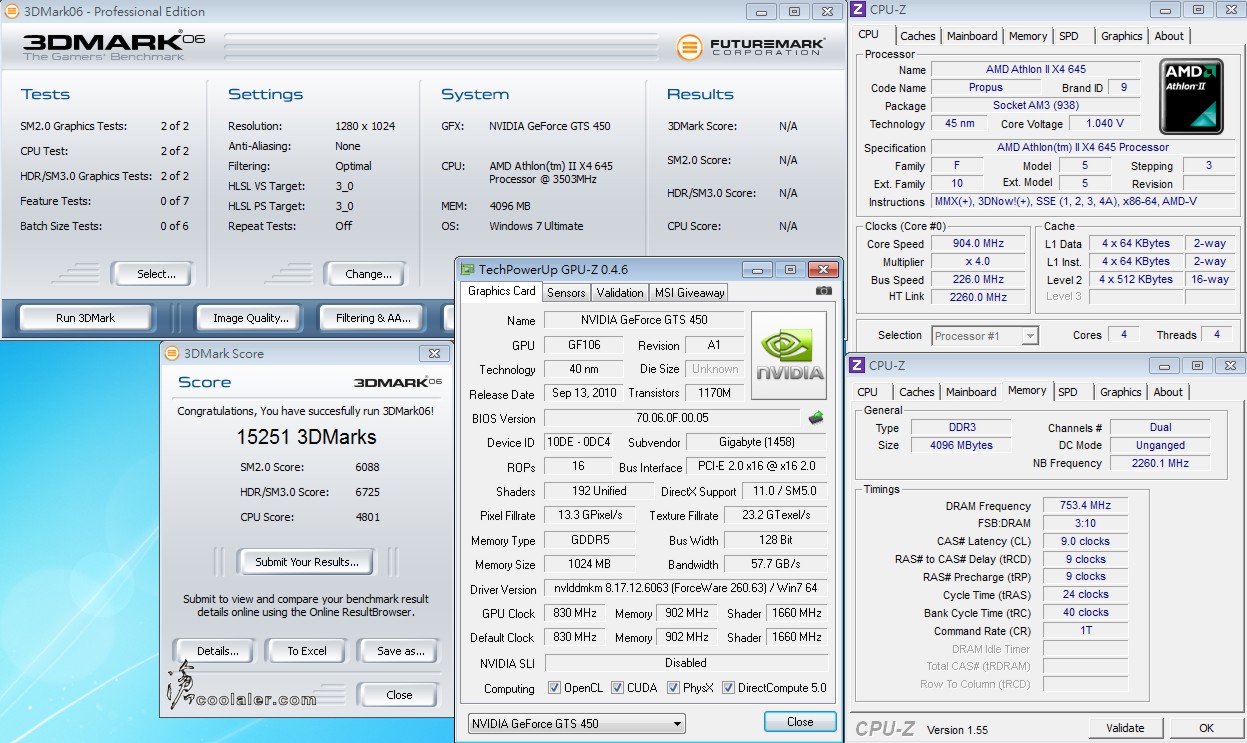Click the Filtering & AA... button
Viewport: 1247px width, 743px height.
point(373,318)
